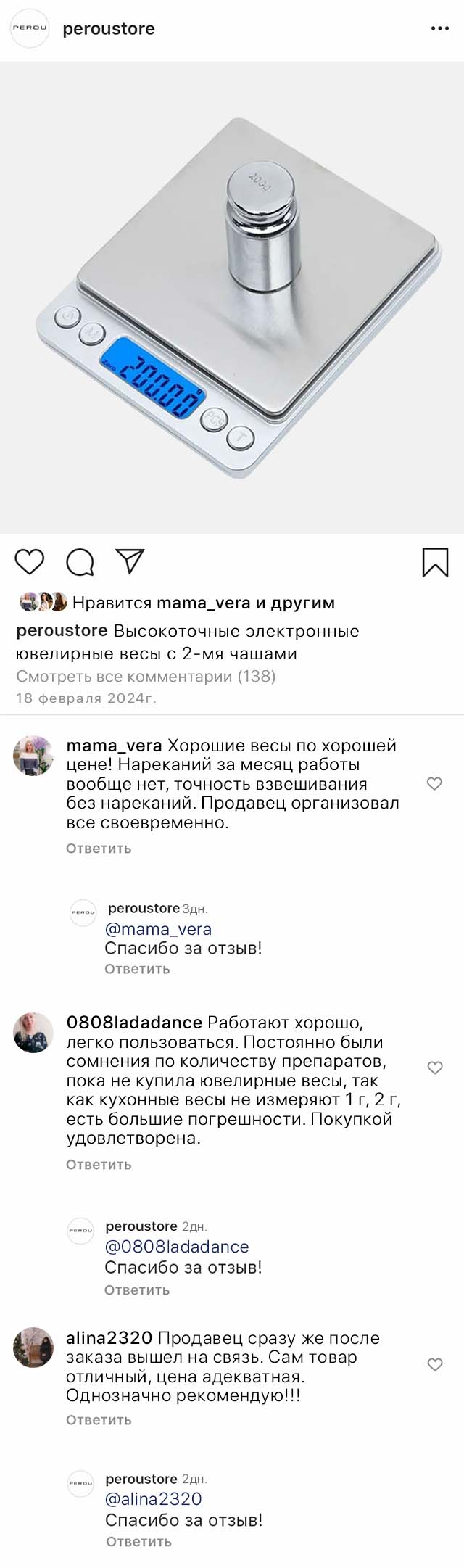Expand all 138 comments
The width and height of the screenshot is (464, 1568).
146,676
